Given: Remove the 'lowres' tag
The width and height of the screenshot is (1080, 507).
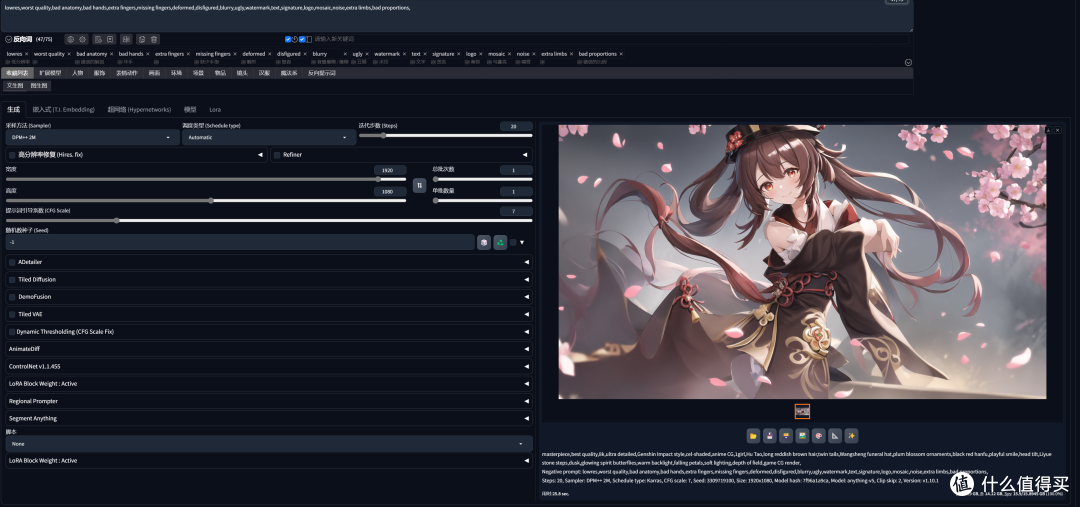Looking at the screenshot, I should tap(27, 54).
